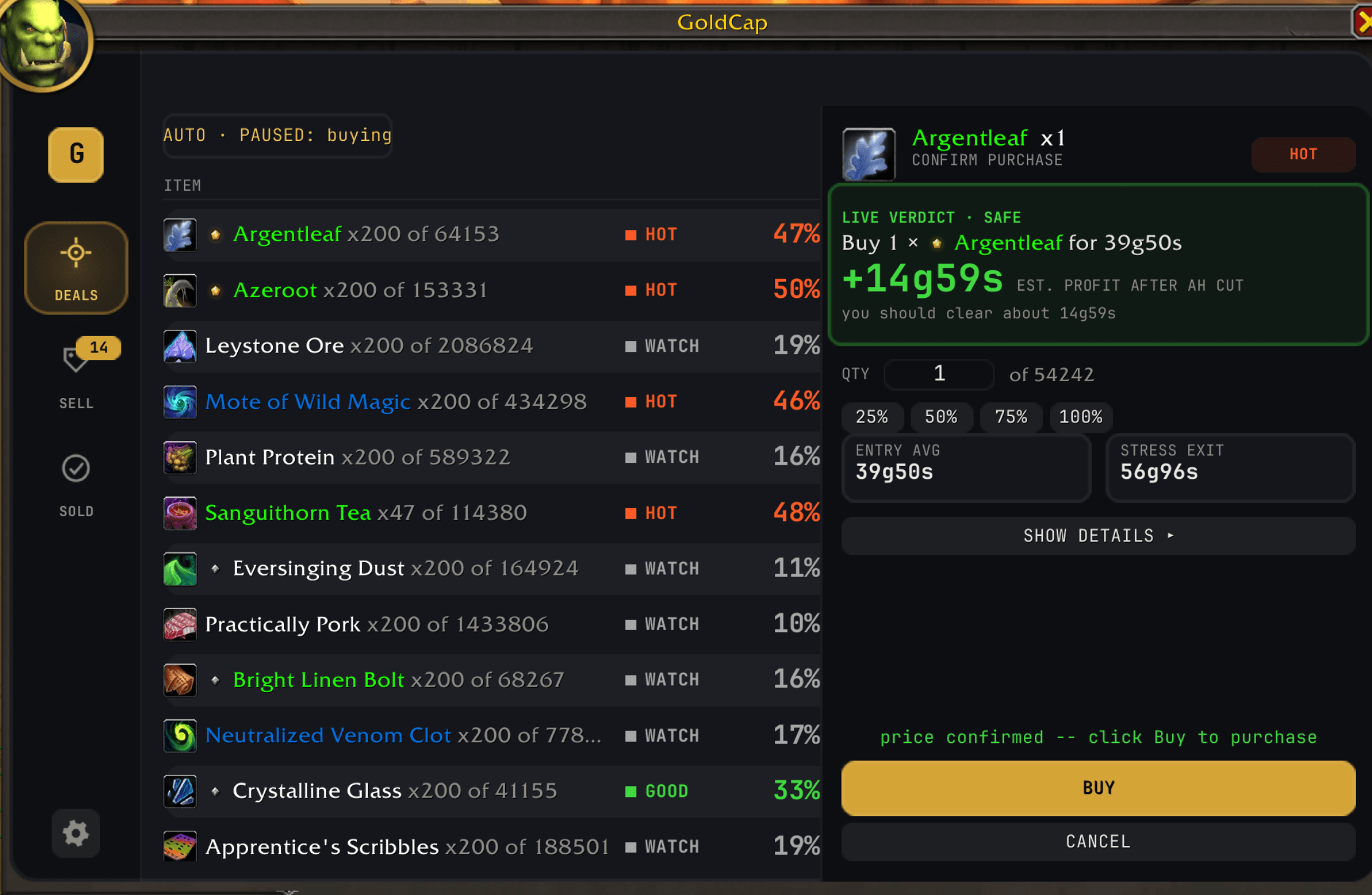Viewport: 1372px width, 895px height.
Task: Click the ITEM column header
Action: [182, 186]
